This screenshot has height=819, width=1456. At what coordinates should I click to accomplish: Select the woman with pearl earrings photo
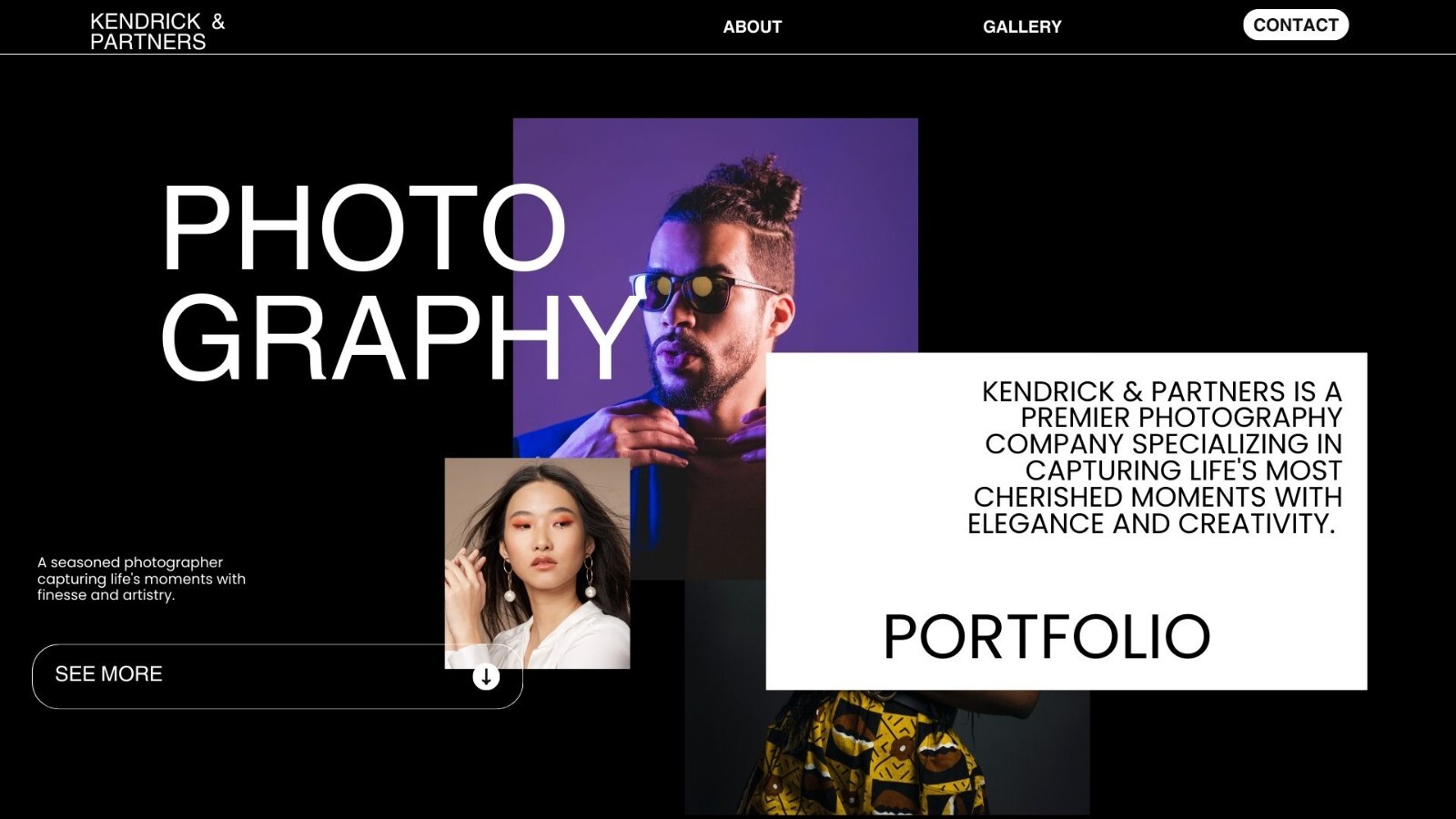click(x=537, y=563)
